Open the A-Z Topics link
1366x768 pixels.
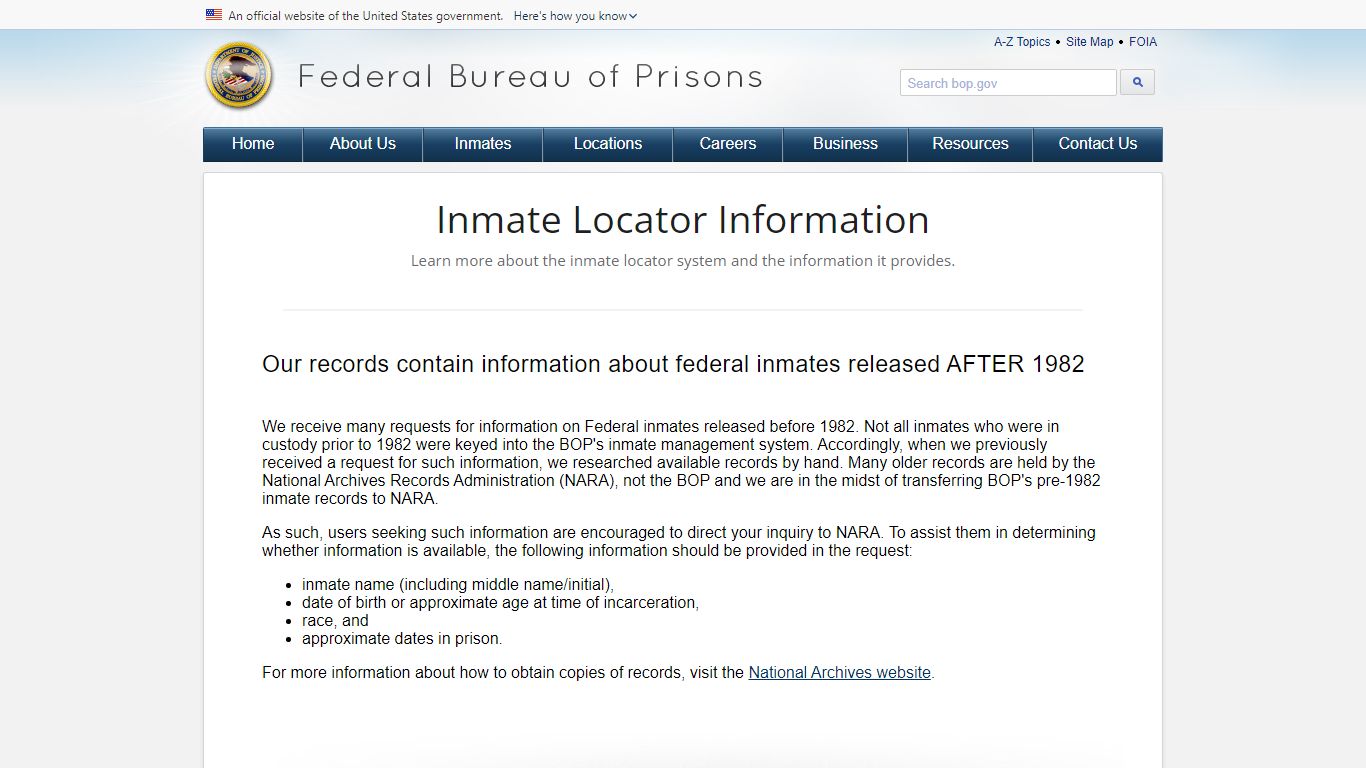pyautogui.click(x=1022, y=42)
